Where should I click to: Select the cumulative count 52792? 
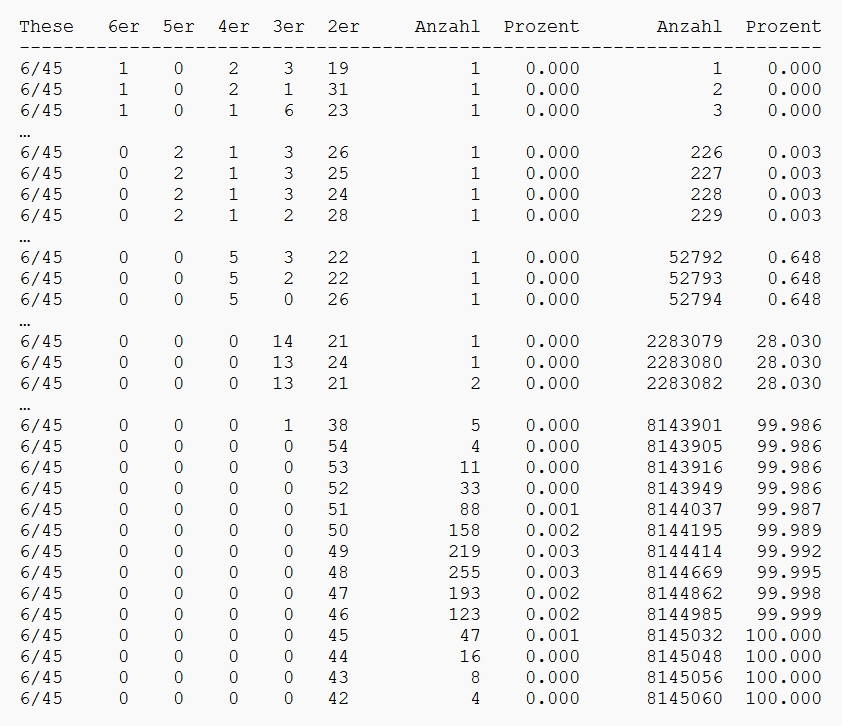[695, 257]
